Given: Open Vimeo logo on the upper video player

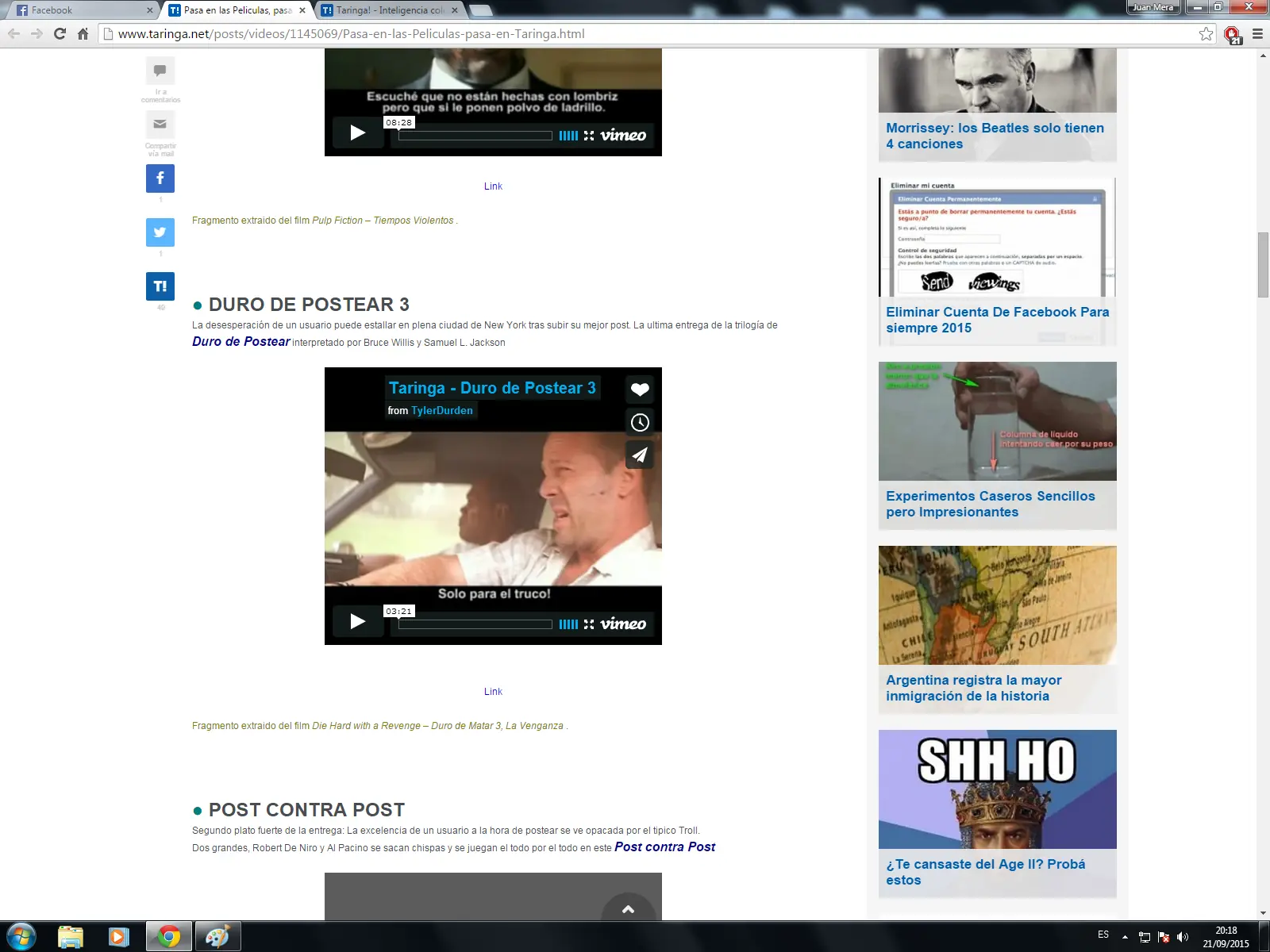Looking at the screenshot, I should pos(623,135).
